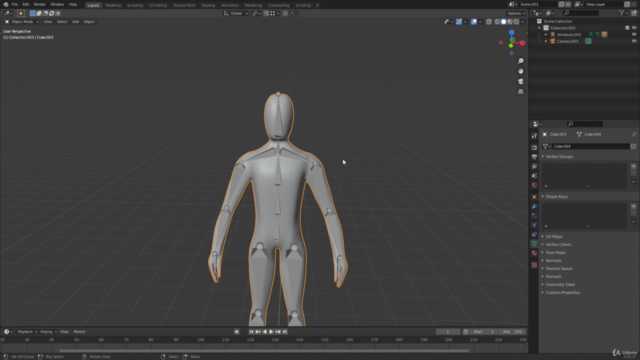Image resolution: width=640 pixels, height=360 pixels.
Task: Open the World properties tab icon
Action: [534, 185]
